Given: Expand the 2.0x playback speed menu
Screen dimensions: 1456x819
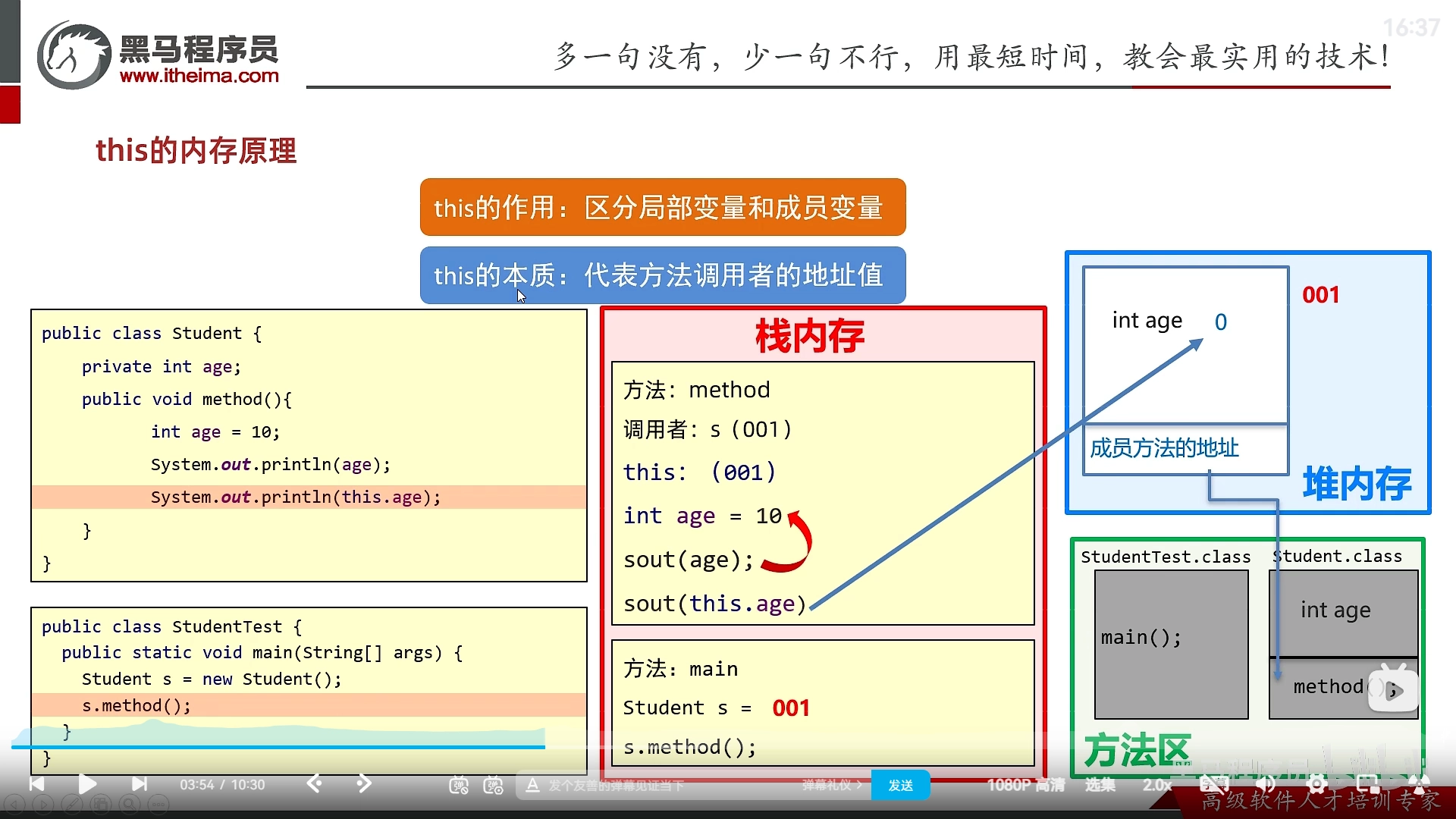Looking at the screenshot, I should click(x=1157, y=785).
